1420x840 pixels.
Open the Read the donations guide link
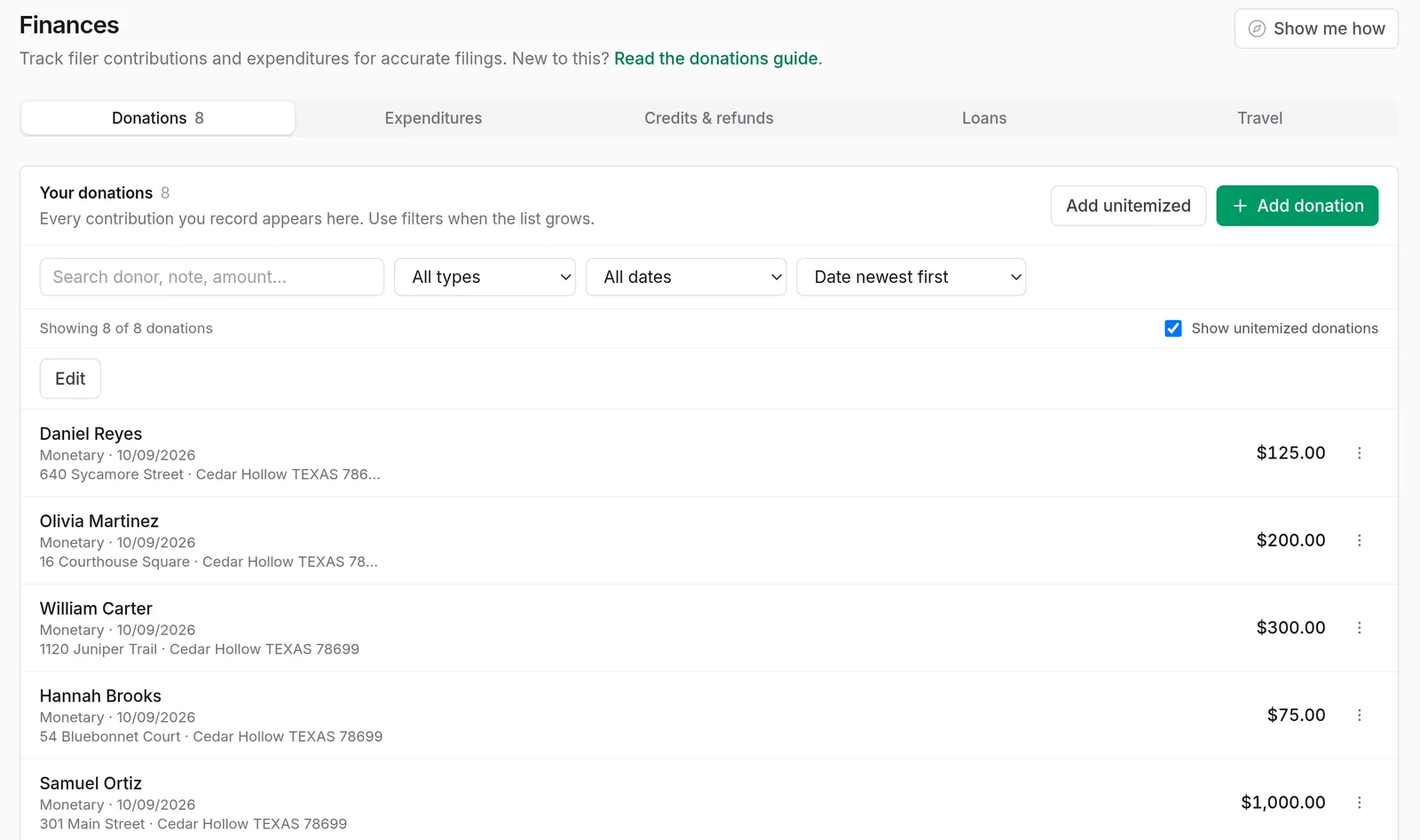tap(716, 59)
